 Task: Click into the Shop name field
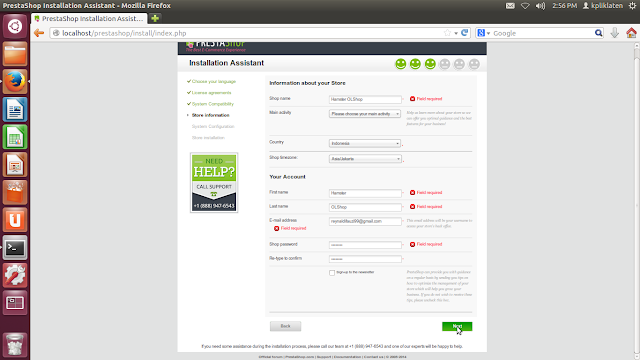pyautogui.click(x=365, y=100)
